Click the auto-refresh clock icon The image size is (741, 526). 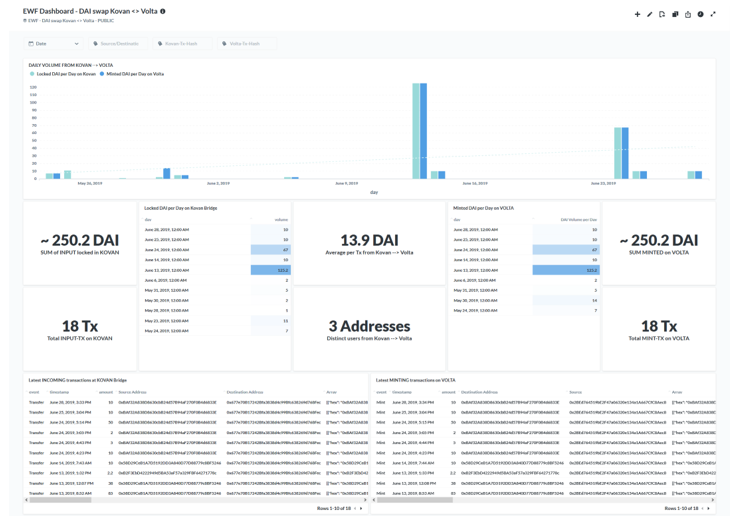pos(700,15)
